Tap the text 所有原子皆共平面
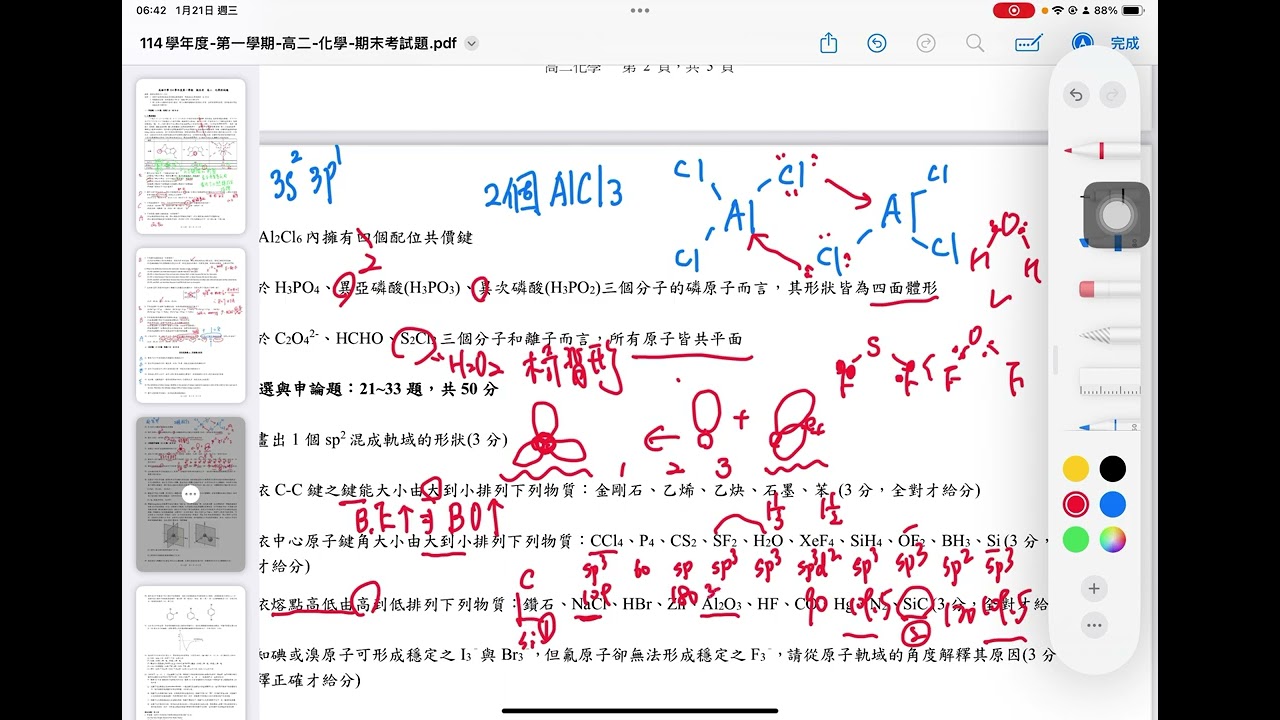Viewport: 1280px width, 720px height. tap(675, 339)
